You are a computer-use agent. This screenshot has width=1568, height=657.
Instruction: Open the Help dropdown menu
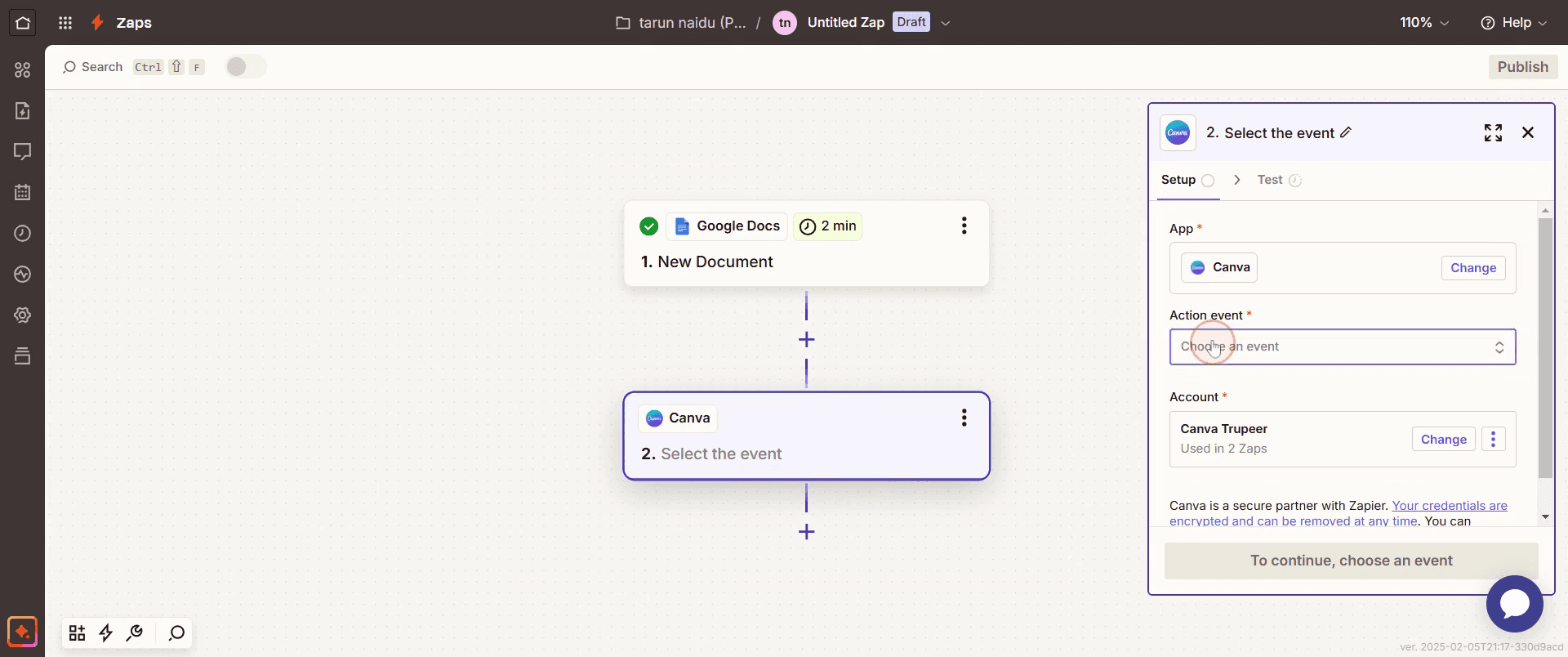pyautogui.click(x=1513, y=23)
